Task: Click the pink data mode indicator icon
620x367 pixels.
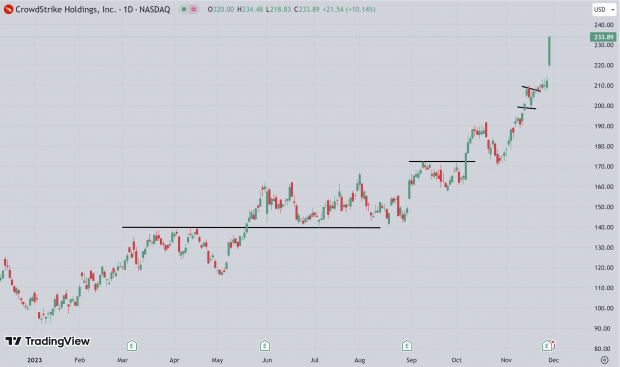Action: [193, 9]
